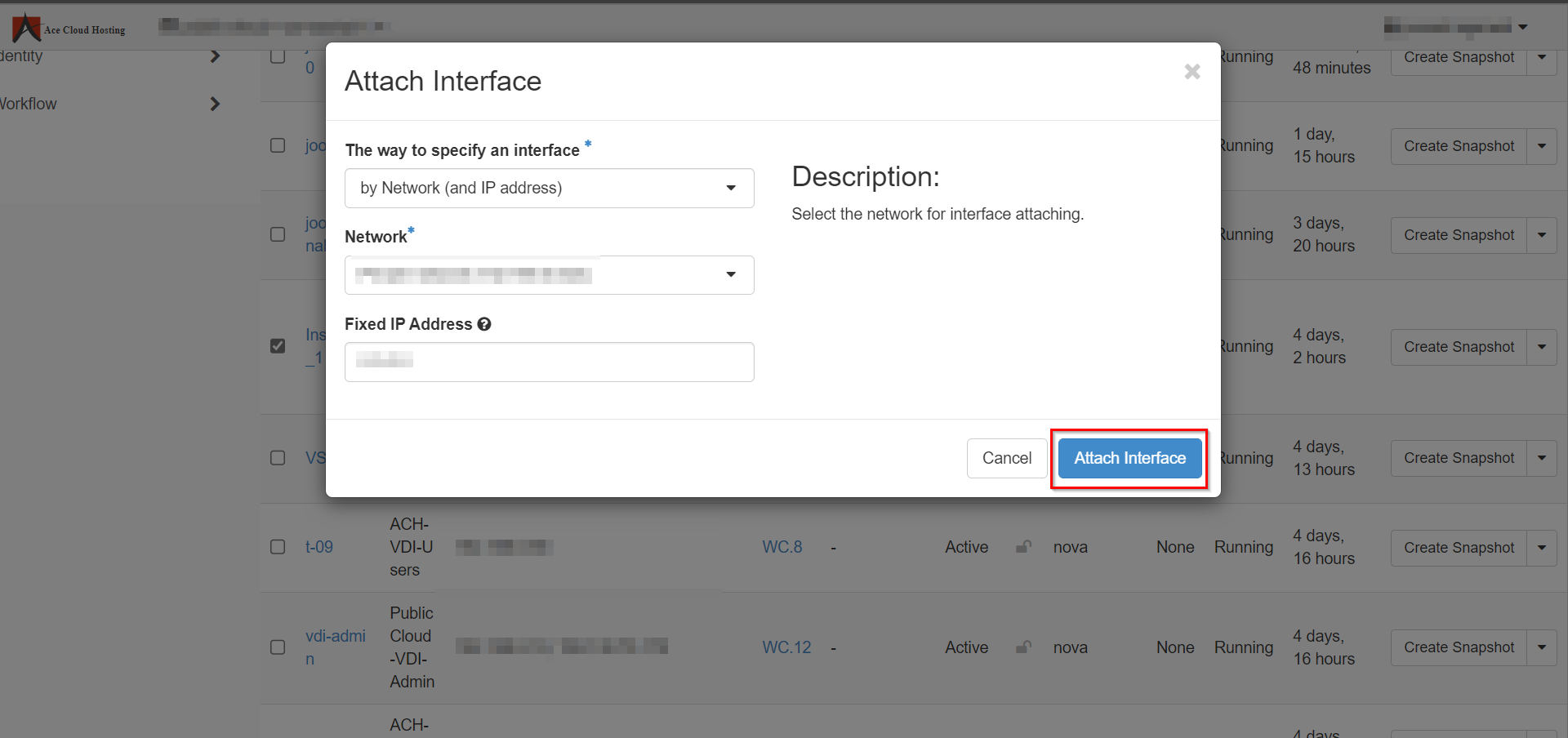The image size is (1568, 738).
Task: Check the t-09 instance checkbox
Action: coord(278,547)
